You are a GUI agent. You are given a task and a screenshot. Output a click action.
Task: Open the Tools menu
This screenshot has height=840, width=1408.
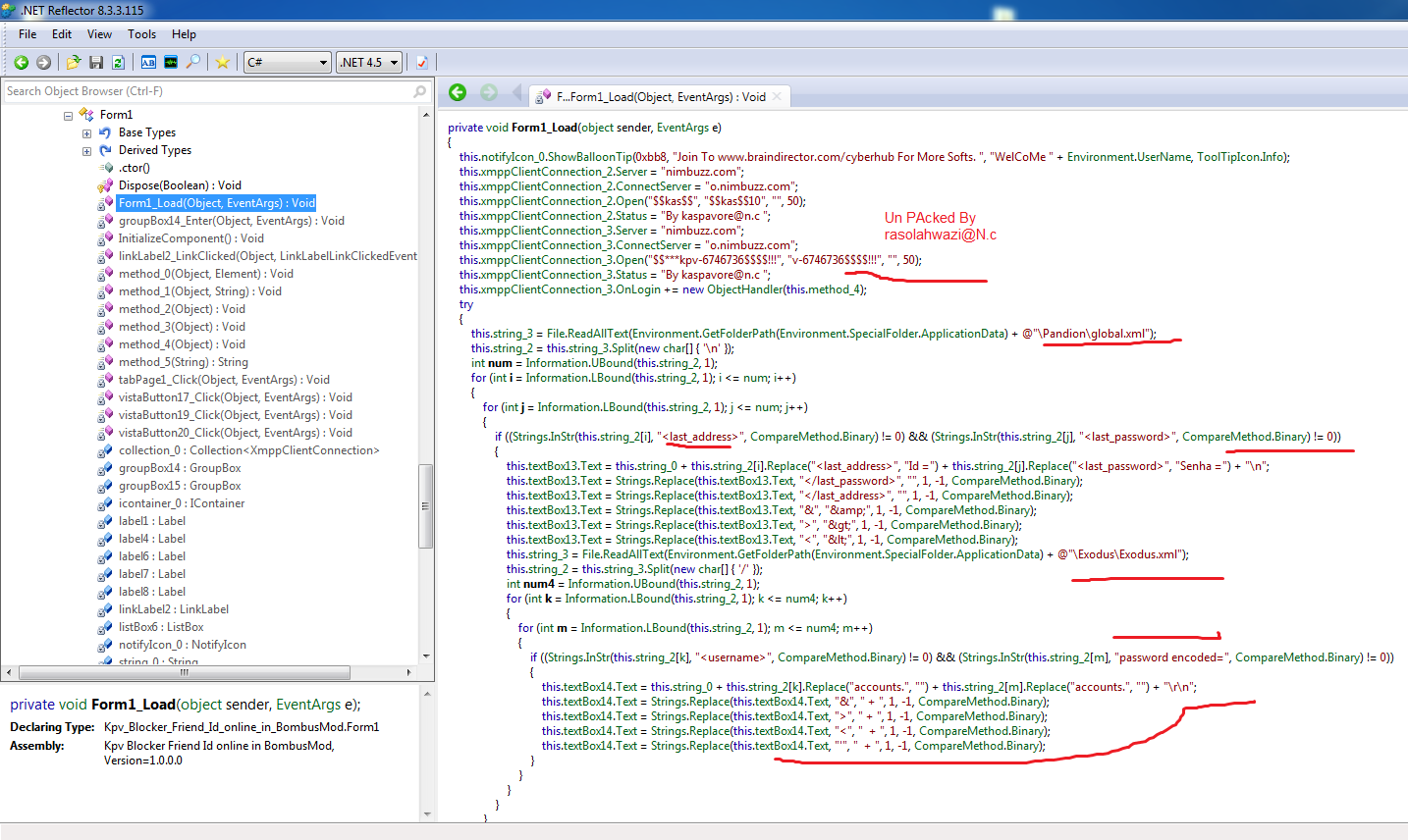pos(141,34)
